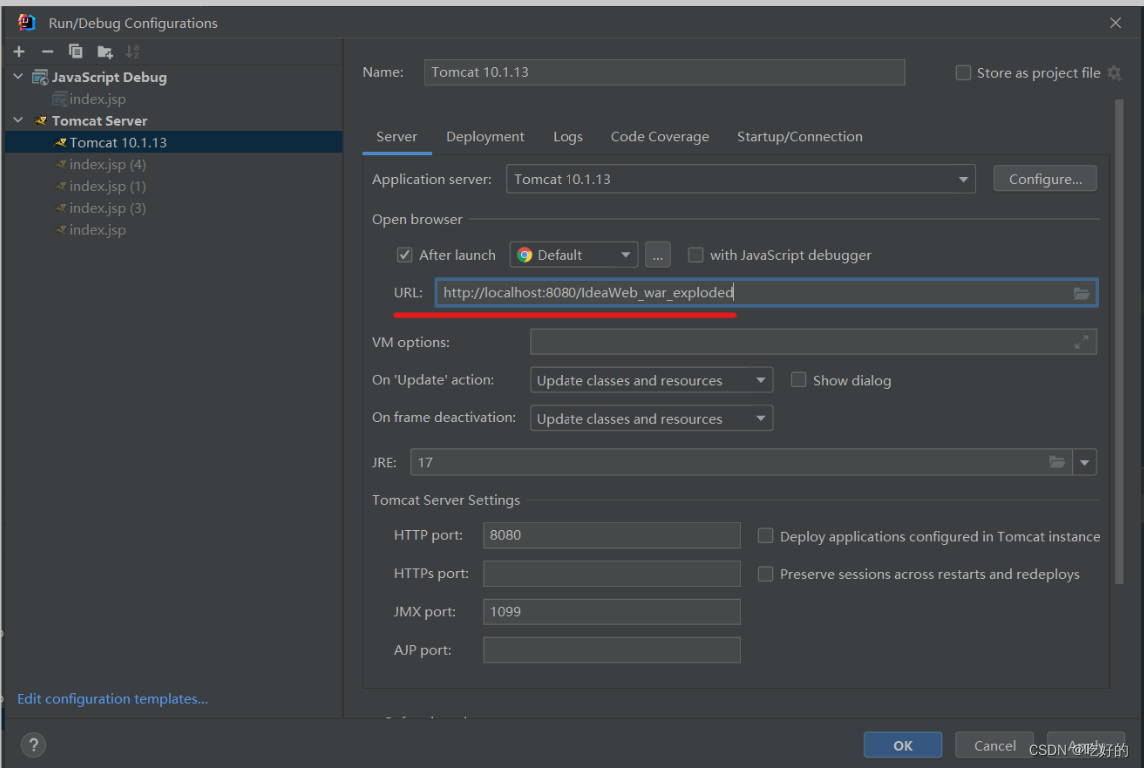Click the ellipsis browser settings button

657,255
